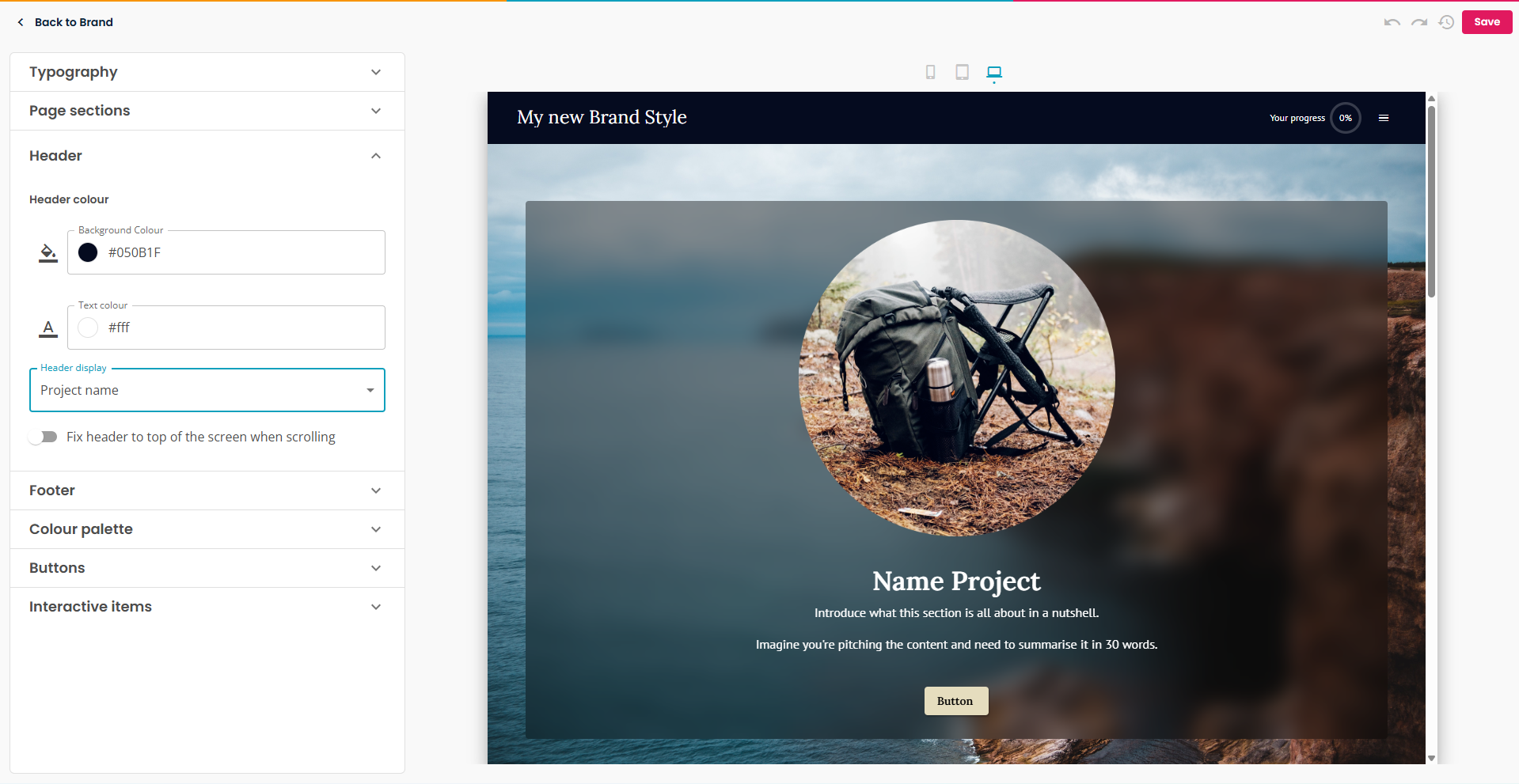The height and width of the screenshot is (784, 1519).
Task: Open the hamburger menu in preview header
Action: point(1384,118)
